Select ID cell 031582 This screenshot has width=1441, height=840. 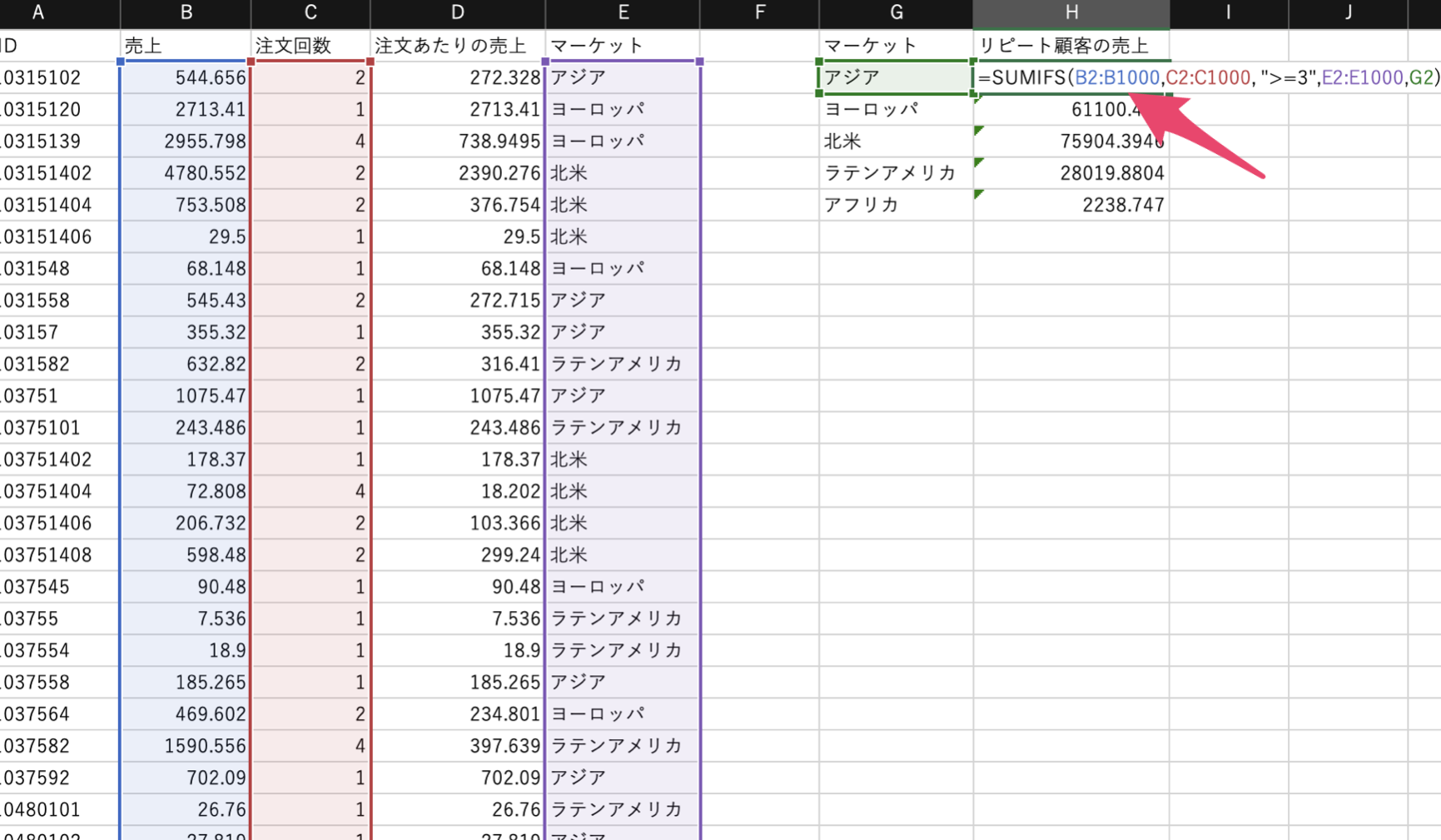(58, 364)
